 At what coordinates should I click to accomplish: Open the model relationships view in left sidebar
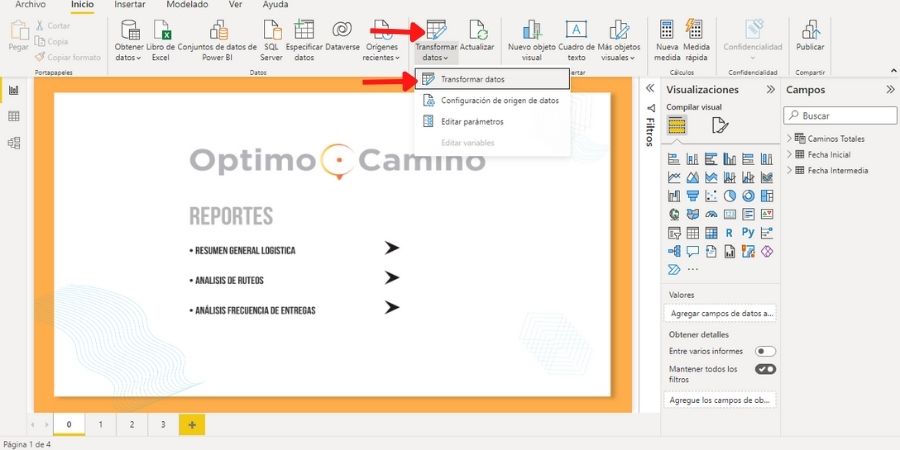click(14, 143)
